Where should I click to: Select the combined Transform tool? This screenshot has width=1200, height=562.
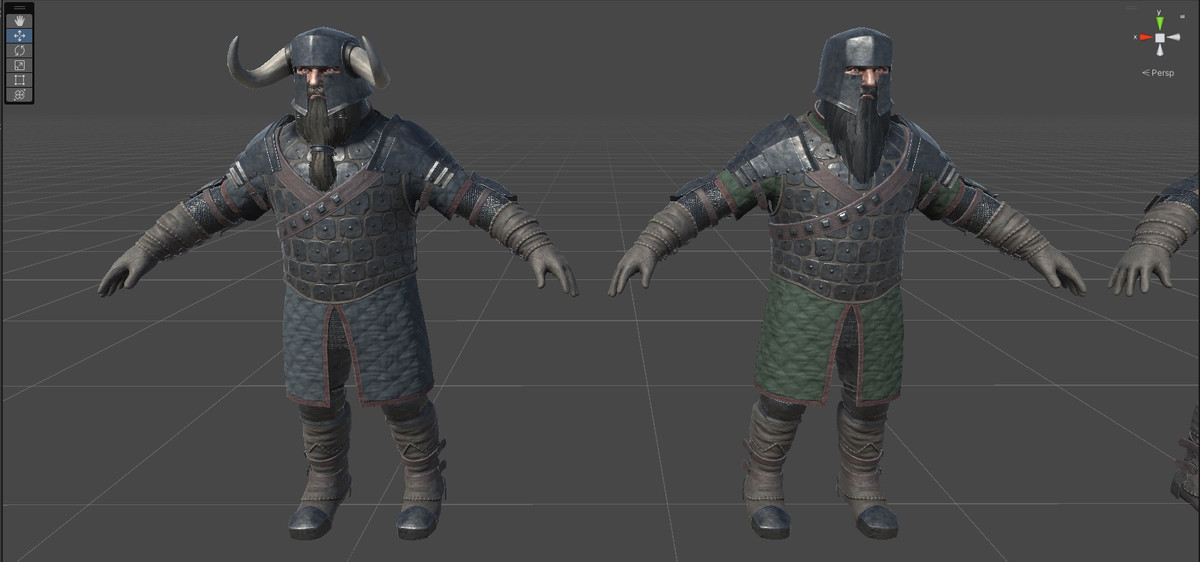[x=19, y=95]
